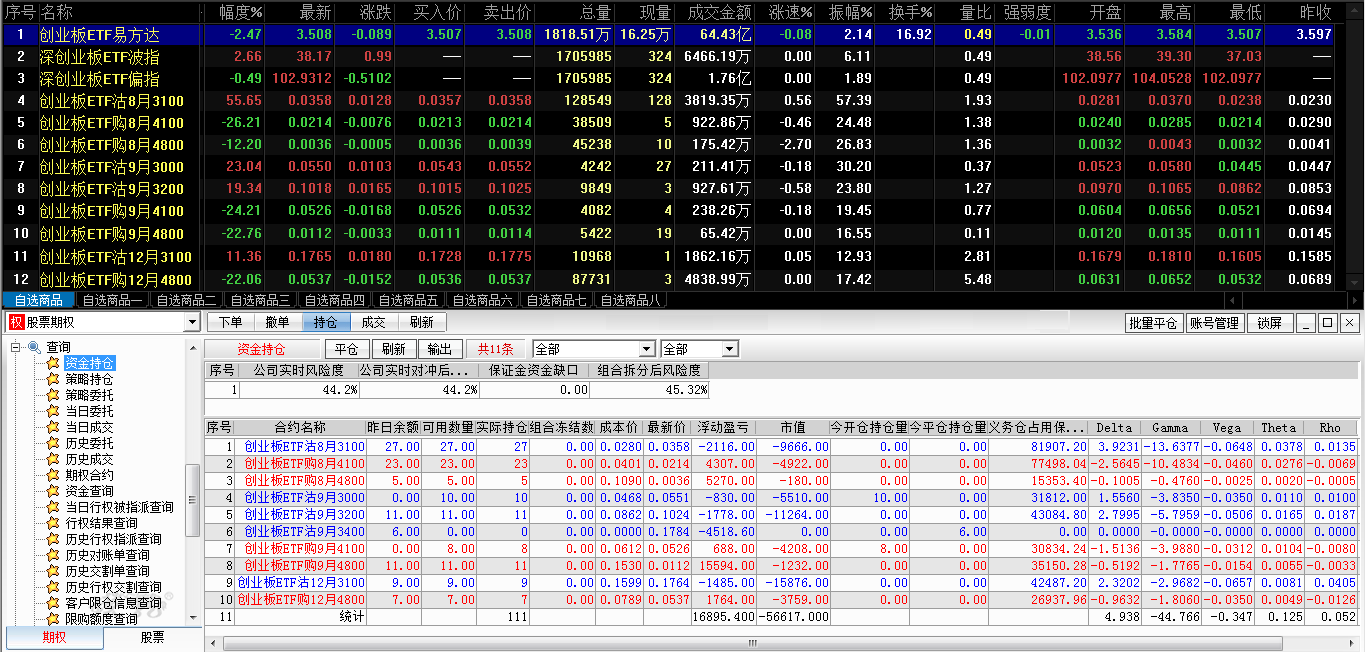Viewport: 1365px width, 652px height.
Task: Switch to the 自选商品八 watchlist tab
Action: 631,300
